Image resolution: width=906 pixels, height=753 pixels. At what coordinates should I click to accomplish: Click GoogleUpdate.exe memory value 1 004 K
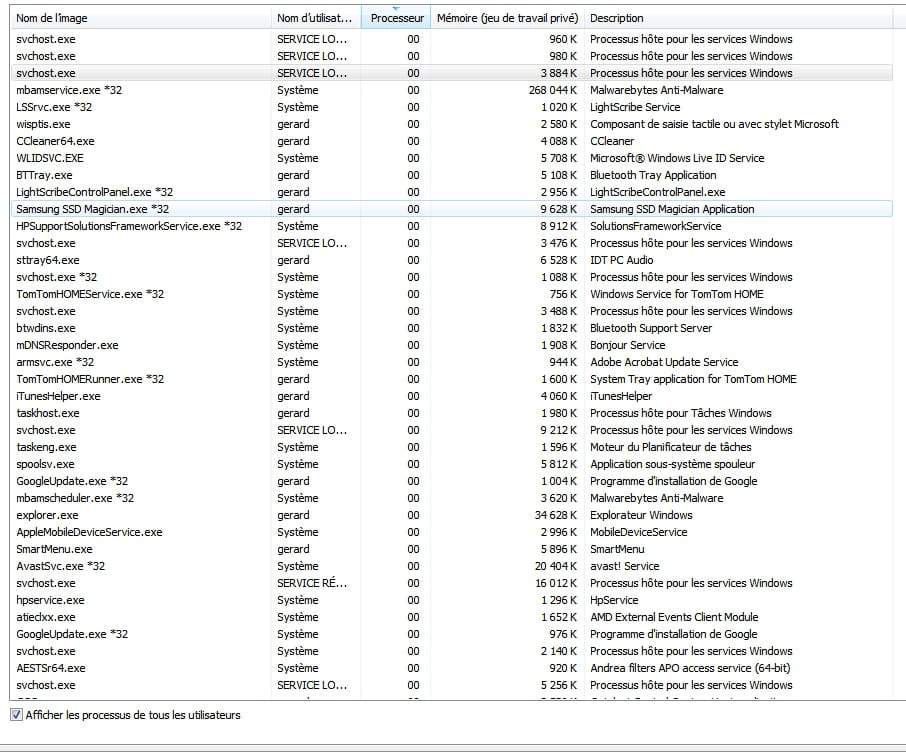pyautogui.click(x=559, y=481)
